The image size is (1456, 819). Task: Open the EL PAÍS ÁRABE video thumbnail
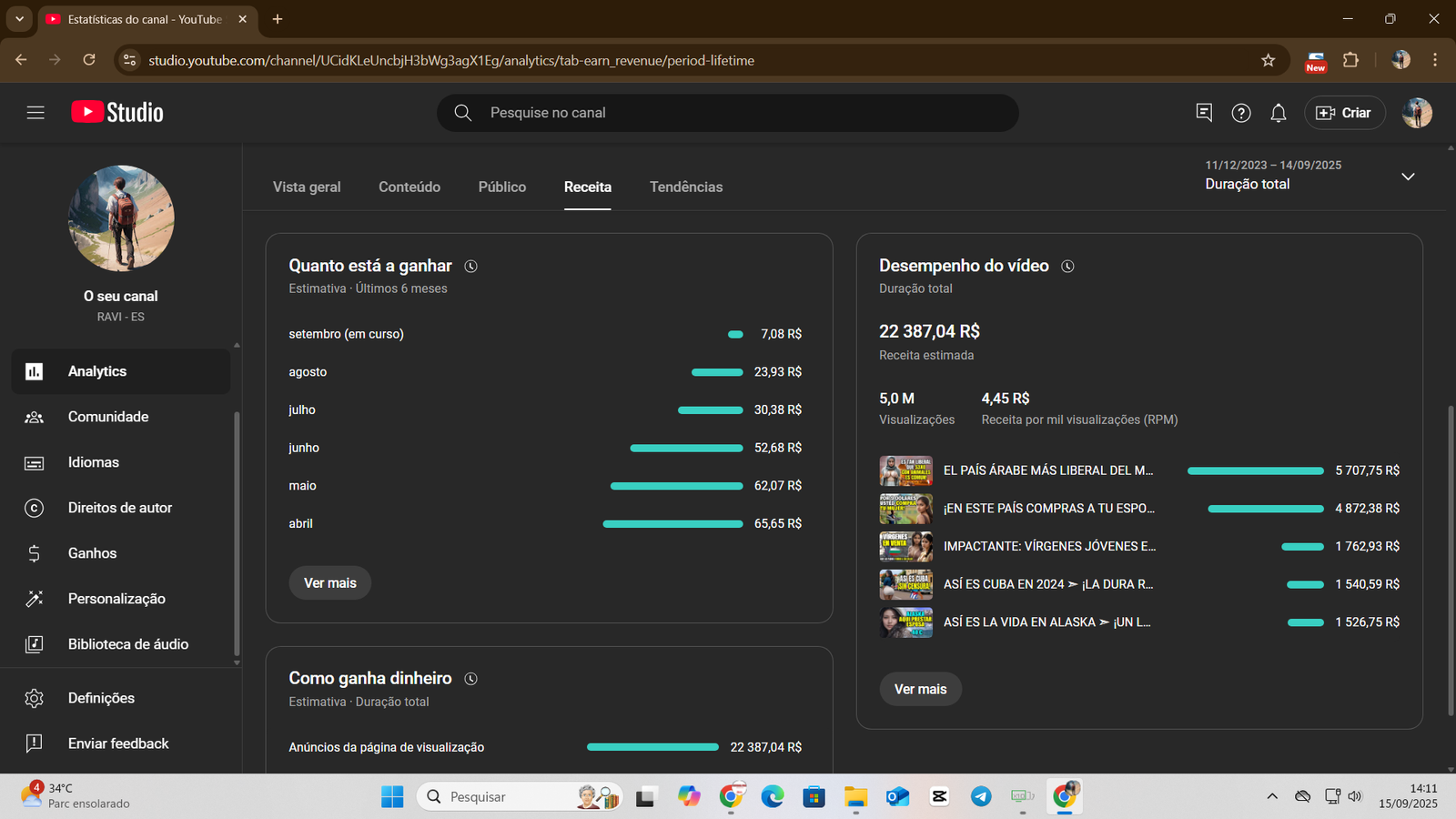point(905,470)
